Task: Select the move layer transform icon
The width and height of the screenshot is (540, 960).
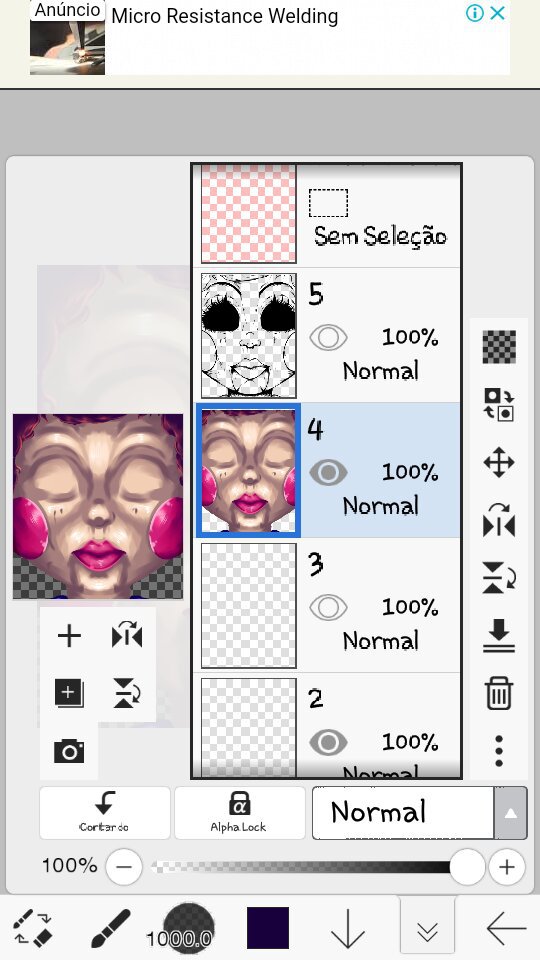Action: [499, 462]
